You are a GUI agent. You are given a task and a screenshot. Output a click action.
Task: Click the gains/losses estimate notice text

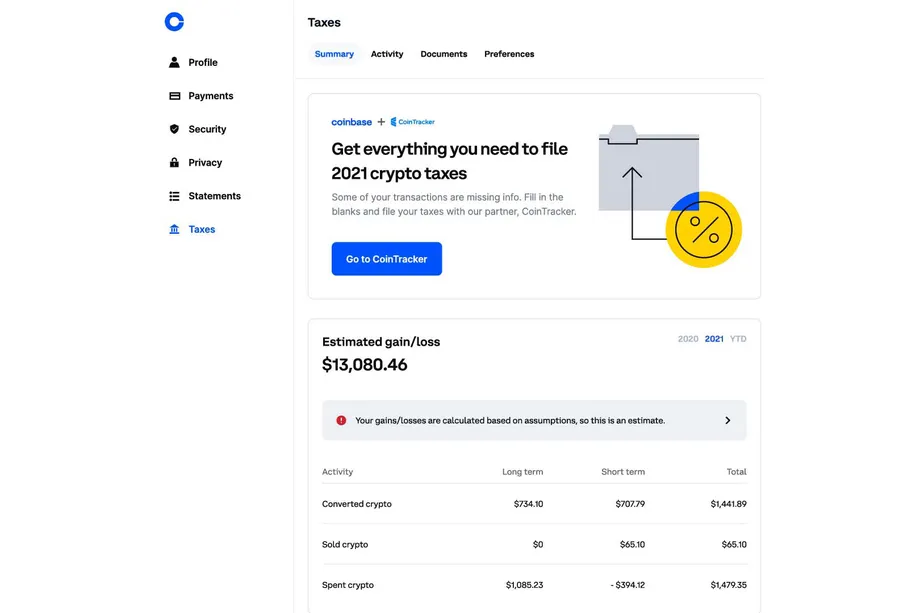click(510, 421)
